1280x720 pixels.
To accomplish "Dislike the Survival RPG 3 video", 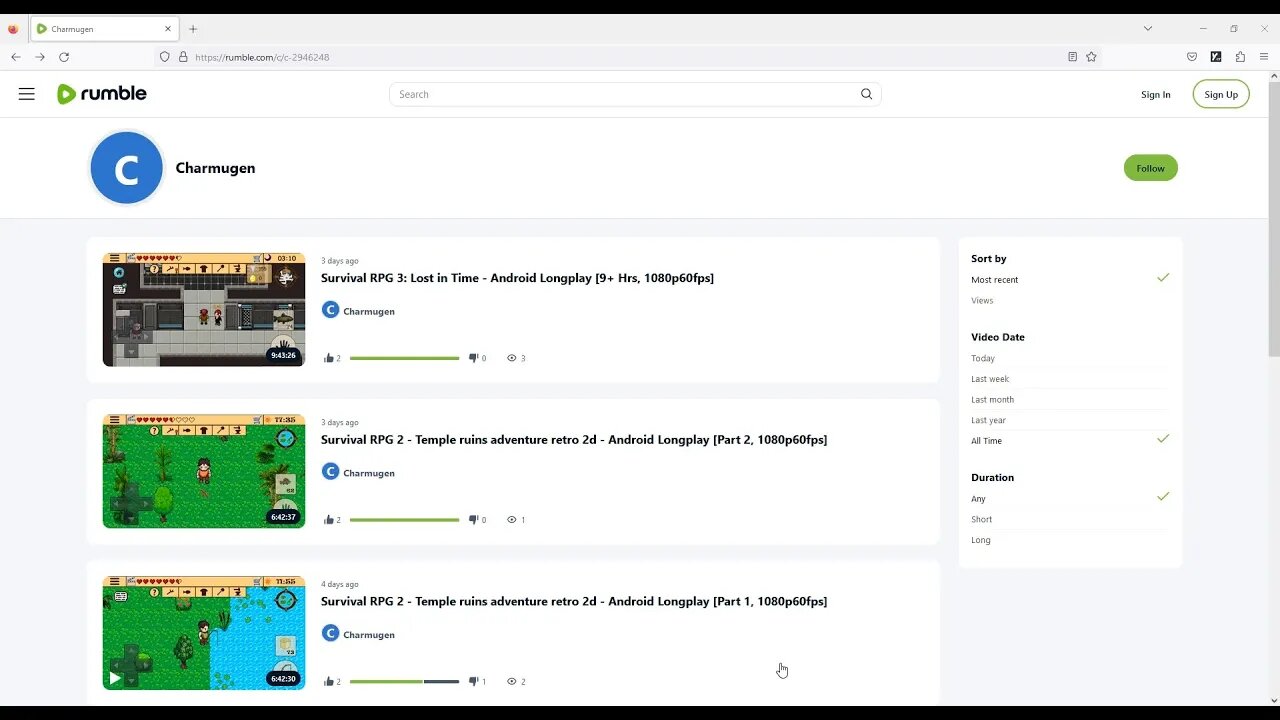I will click(474, 358).
